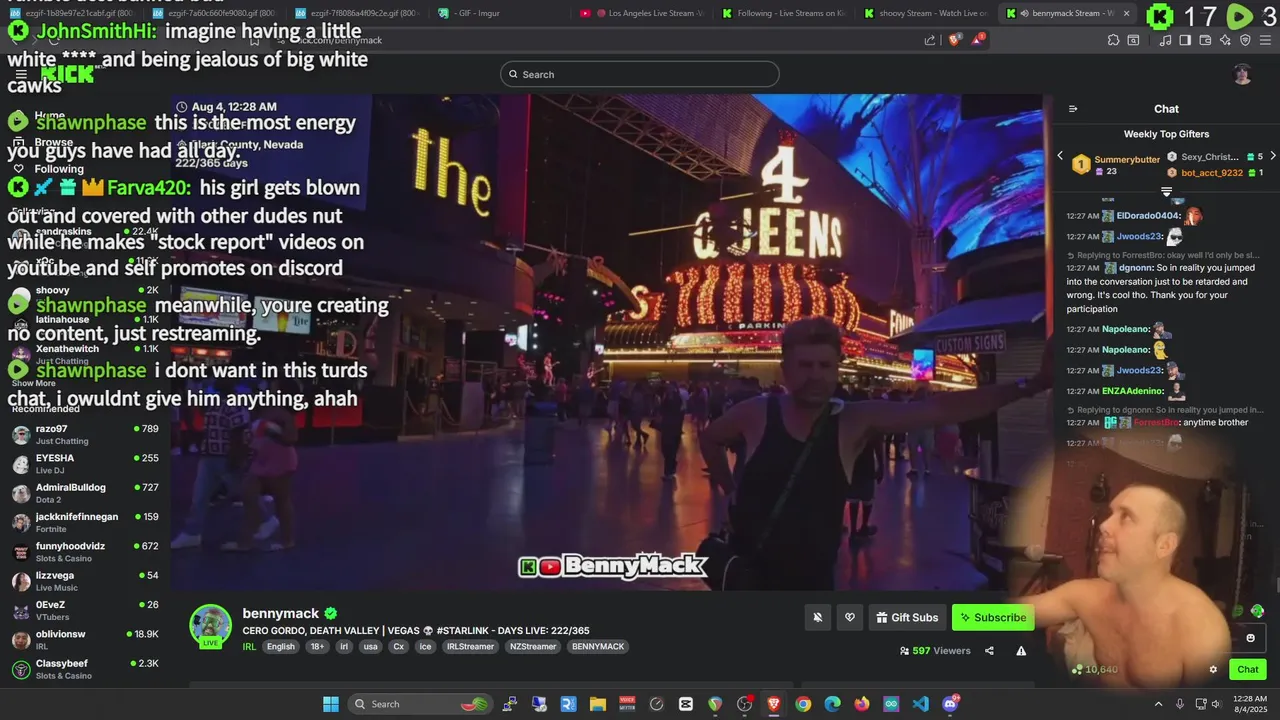Open Microsoft Edge from taskbar
Image resolution: width=1280 pixels, height=720 pixels.
pyautogui.click(x=832, y=704)
